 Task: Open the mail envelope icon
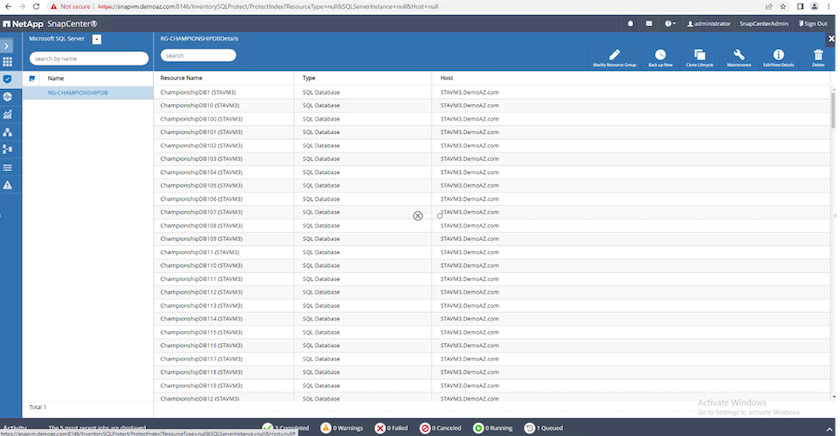point(649,24)
